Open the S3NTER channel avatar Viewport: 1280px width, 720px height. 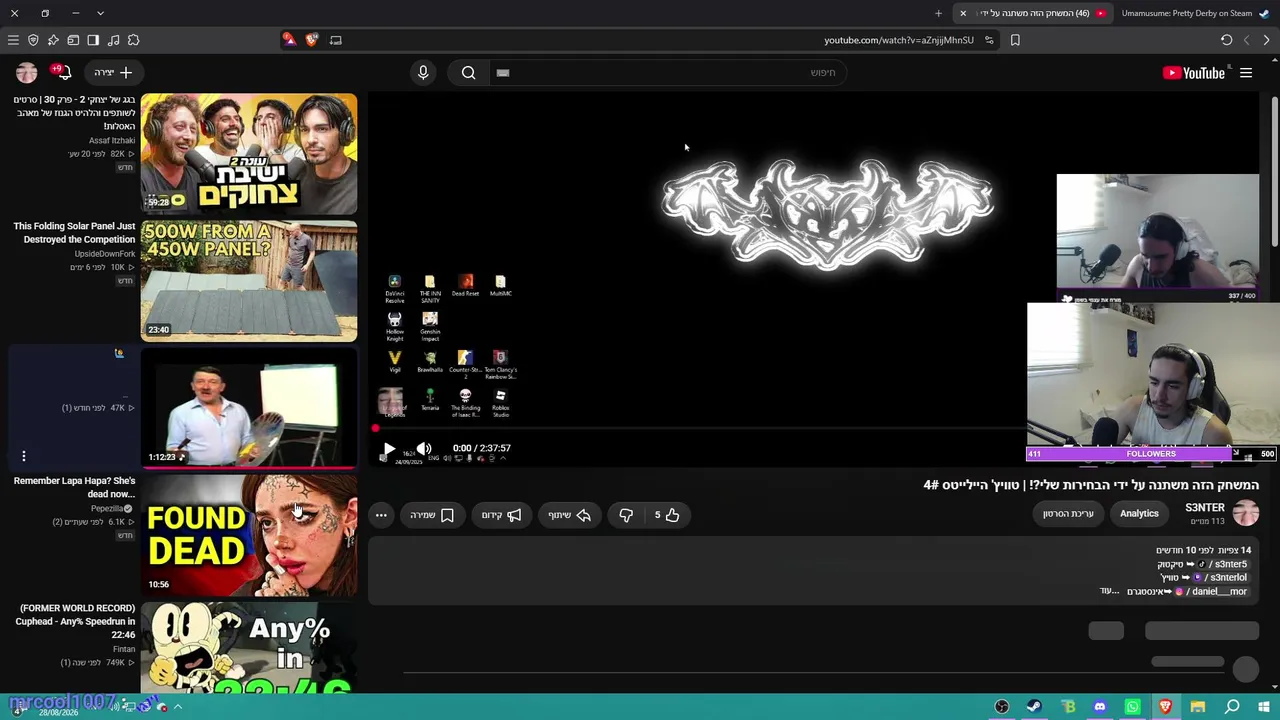tap(1246, 513)
